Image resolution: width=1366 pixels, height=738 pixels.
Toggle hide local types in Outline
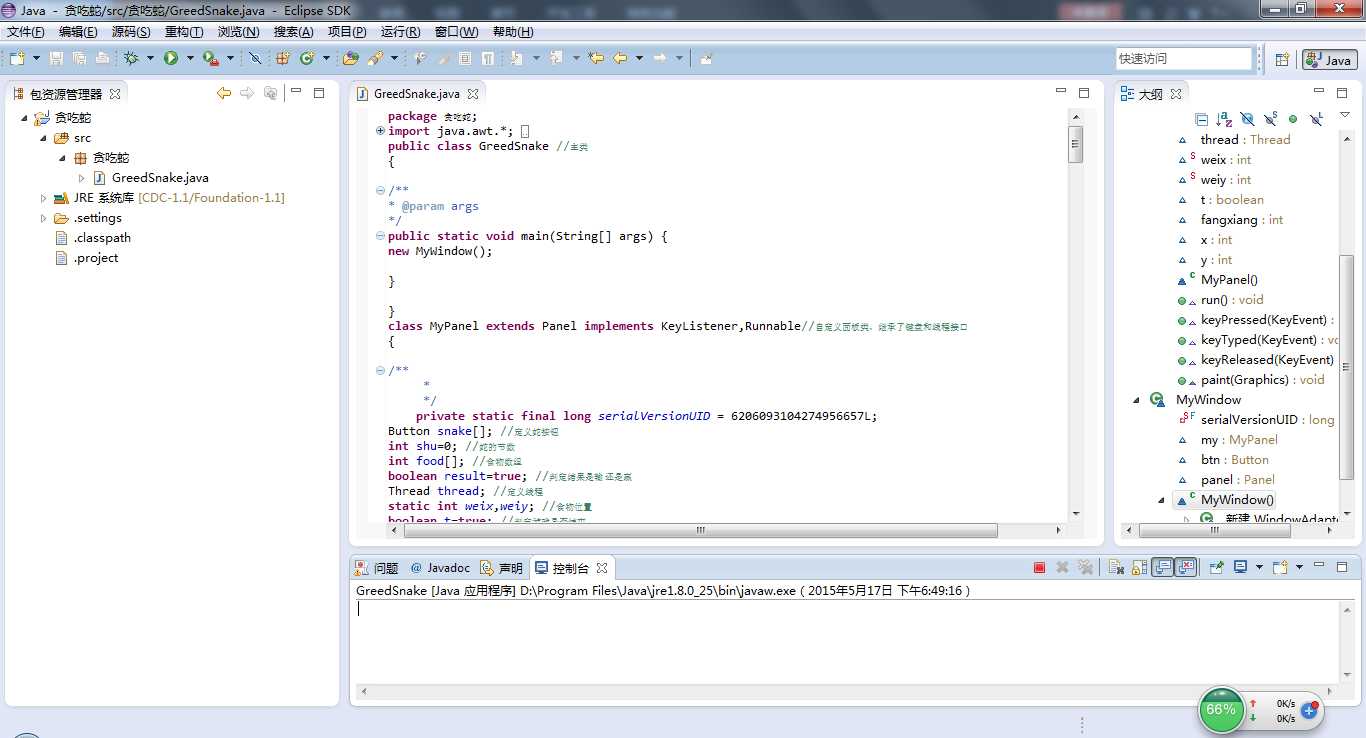click(x=1316, y=119)
